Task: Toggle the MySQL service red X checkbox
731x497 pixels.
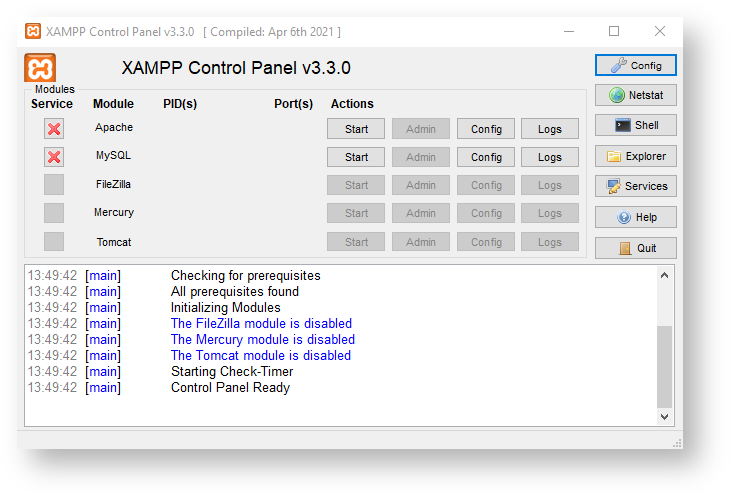Action: point(54,157)
